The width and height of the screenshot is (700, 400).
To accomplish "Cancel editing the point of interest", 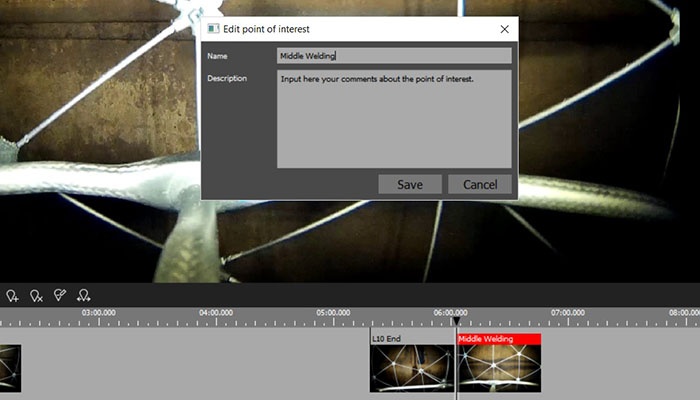I will pos(480,184).
